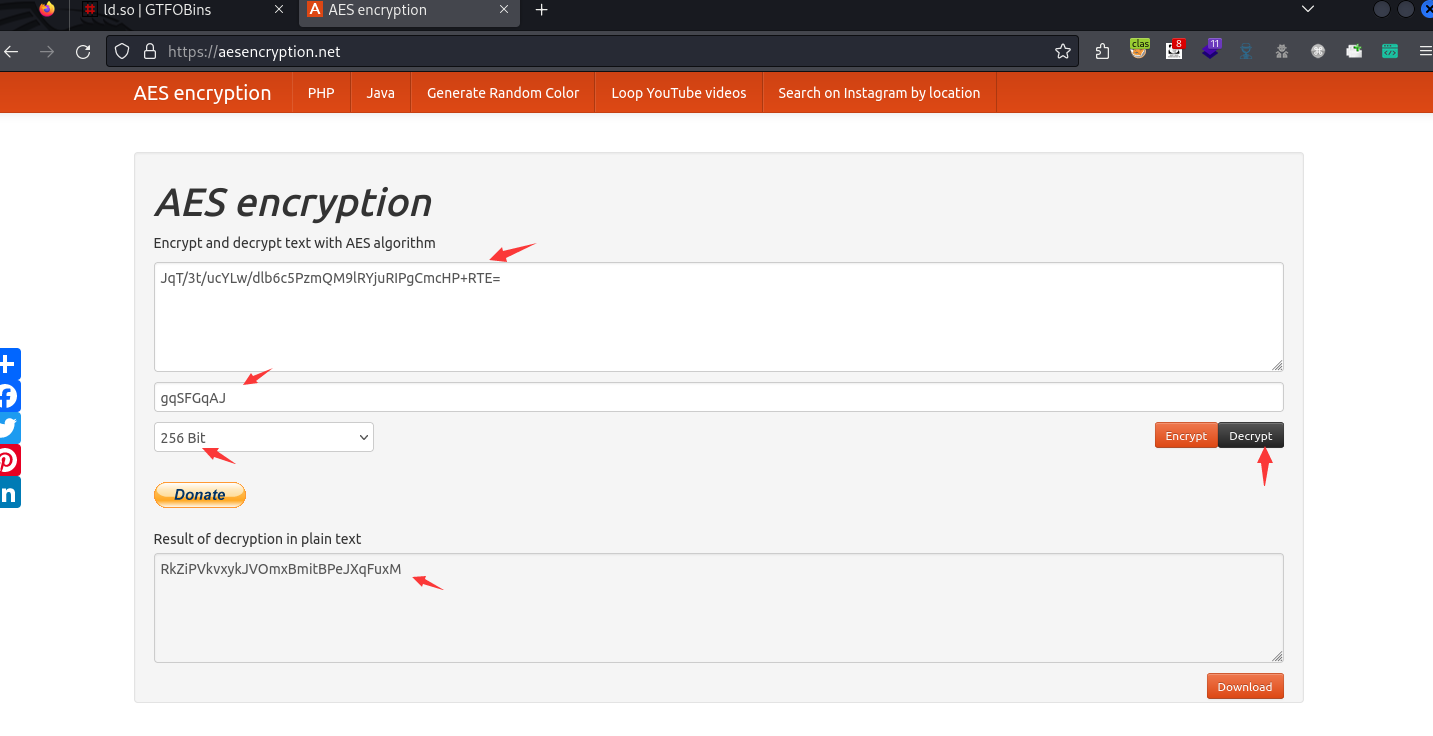Open Loop YouTube videos link

coord(679,93)
